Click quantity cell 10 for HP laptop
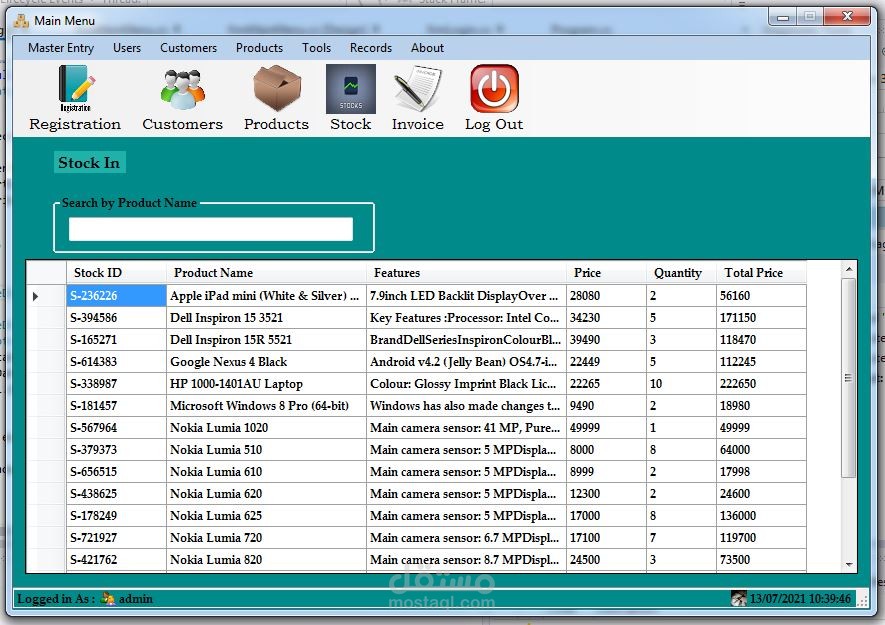 [681, 384]
